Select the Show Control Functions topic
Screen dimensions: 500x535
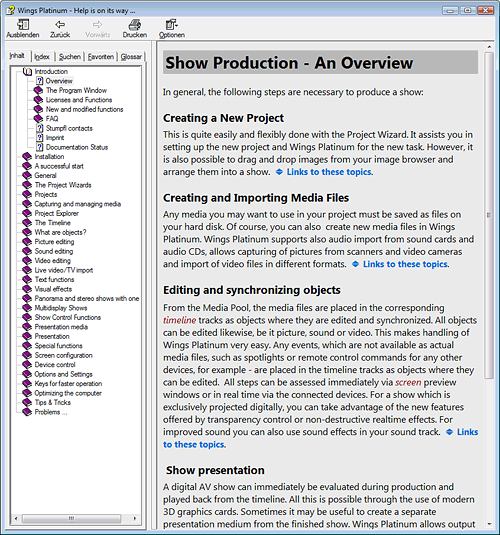[68, 318]
